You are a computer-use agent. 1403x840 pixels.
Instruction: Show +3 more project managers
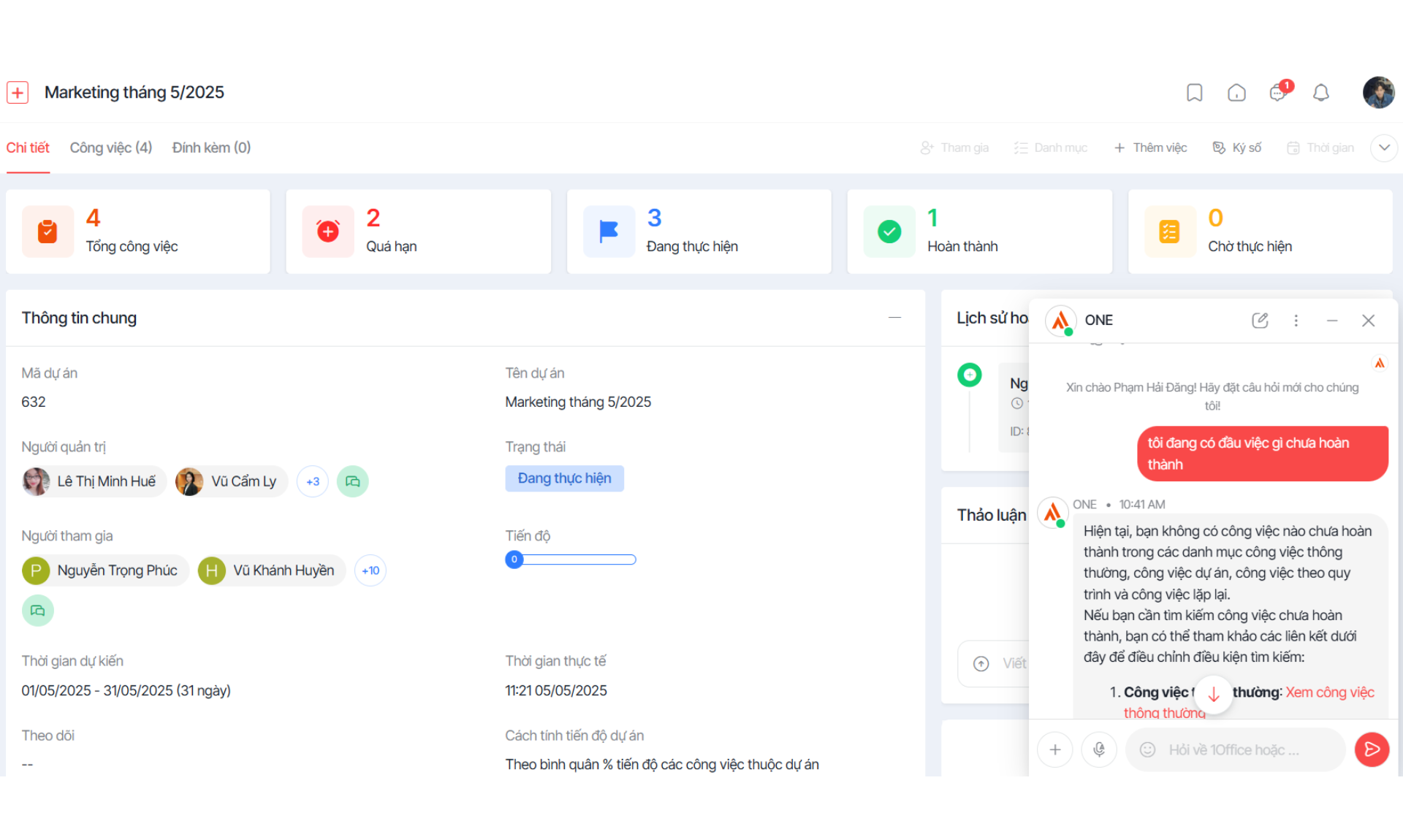pos(313,481)
